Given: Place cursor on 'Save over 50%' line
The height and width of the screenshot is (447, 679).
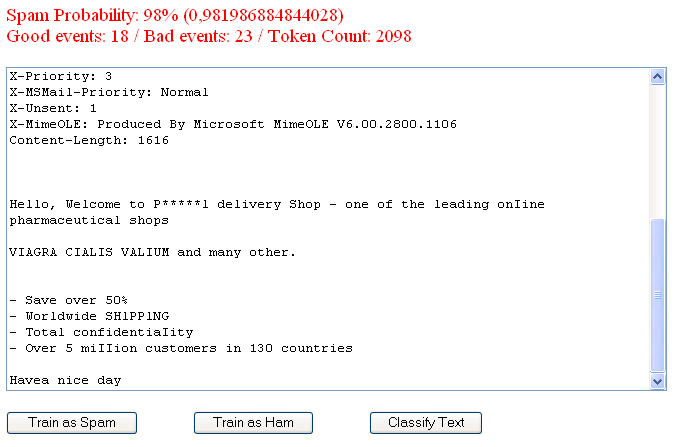Looking at the screenshot, I should (68, 300).
